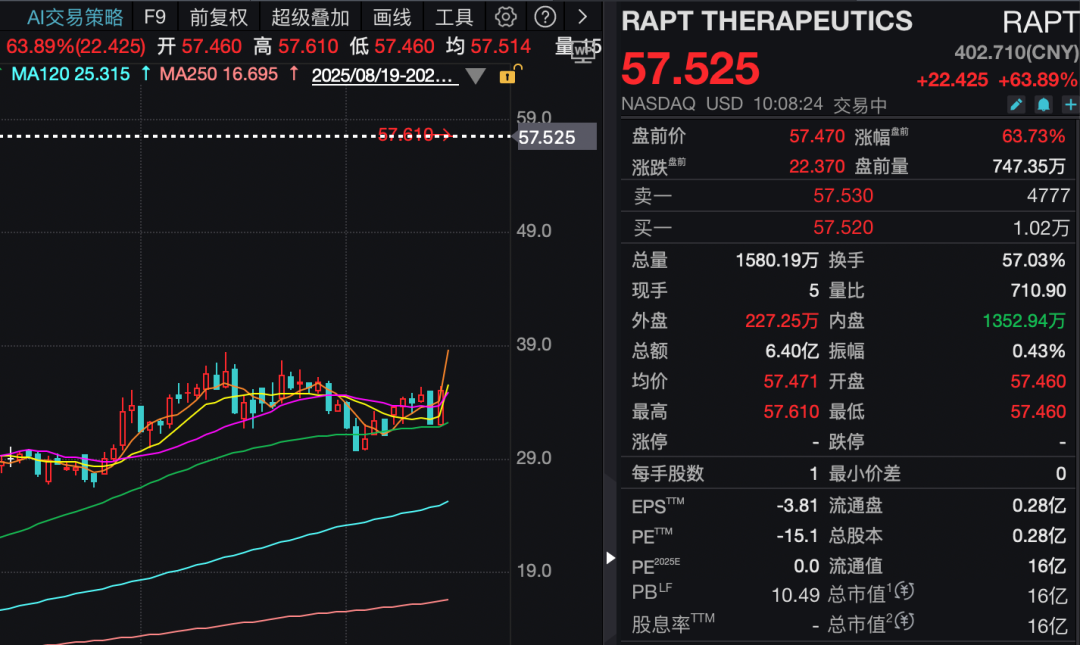This screenshot has width=1080, height=645.
Task: Open the 前复权 adjustment option
Action: tap(218, 17)
